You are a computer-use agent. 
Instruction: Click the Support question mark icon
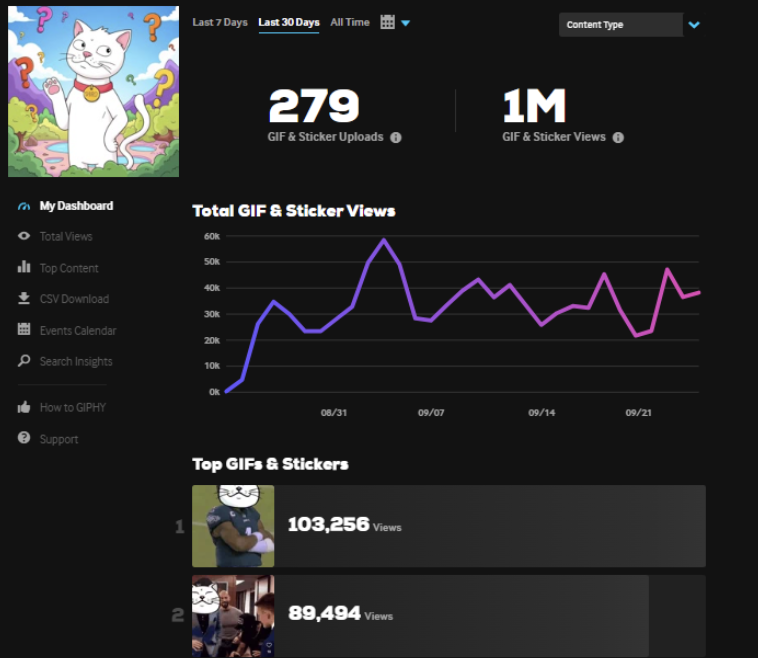pyautogui.click(x=24, y=438)
